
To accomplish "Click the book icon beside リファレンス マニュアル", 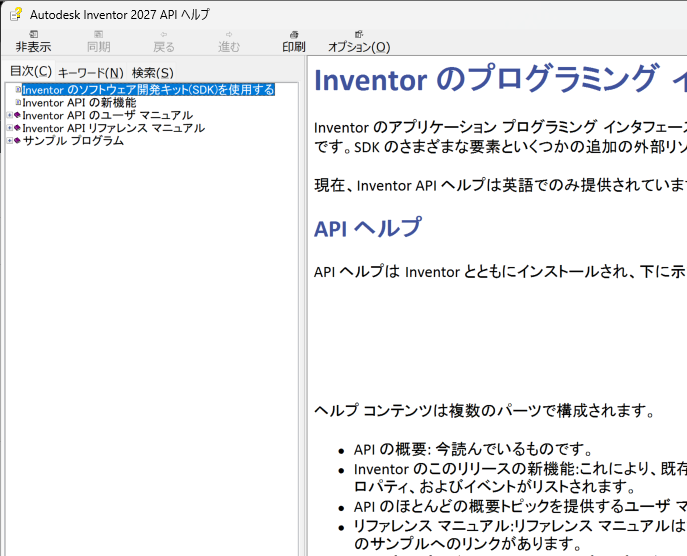I will tap(18, 128).
